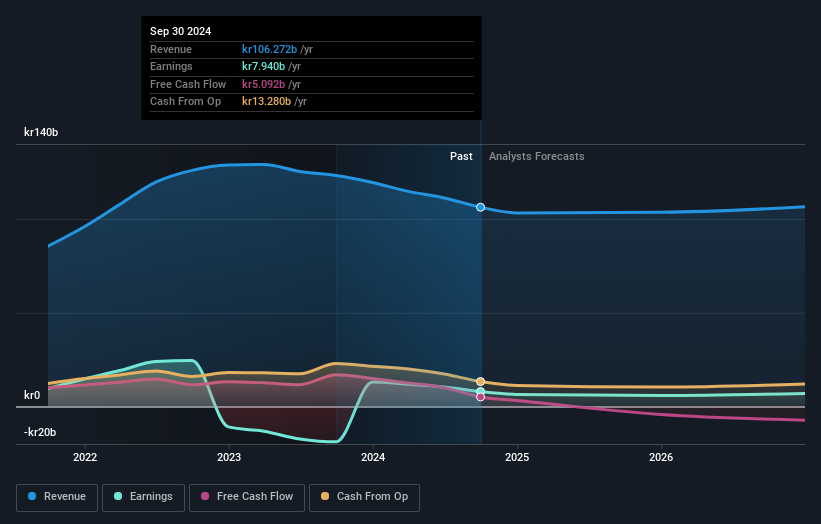Image resolution: width=821 pixels, height=524 pixels.
Task: Click the kr13.280b cash from op value
Action: [x=267, y=102]
